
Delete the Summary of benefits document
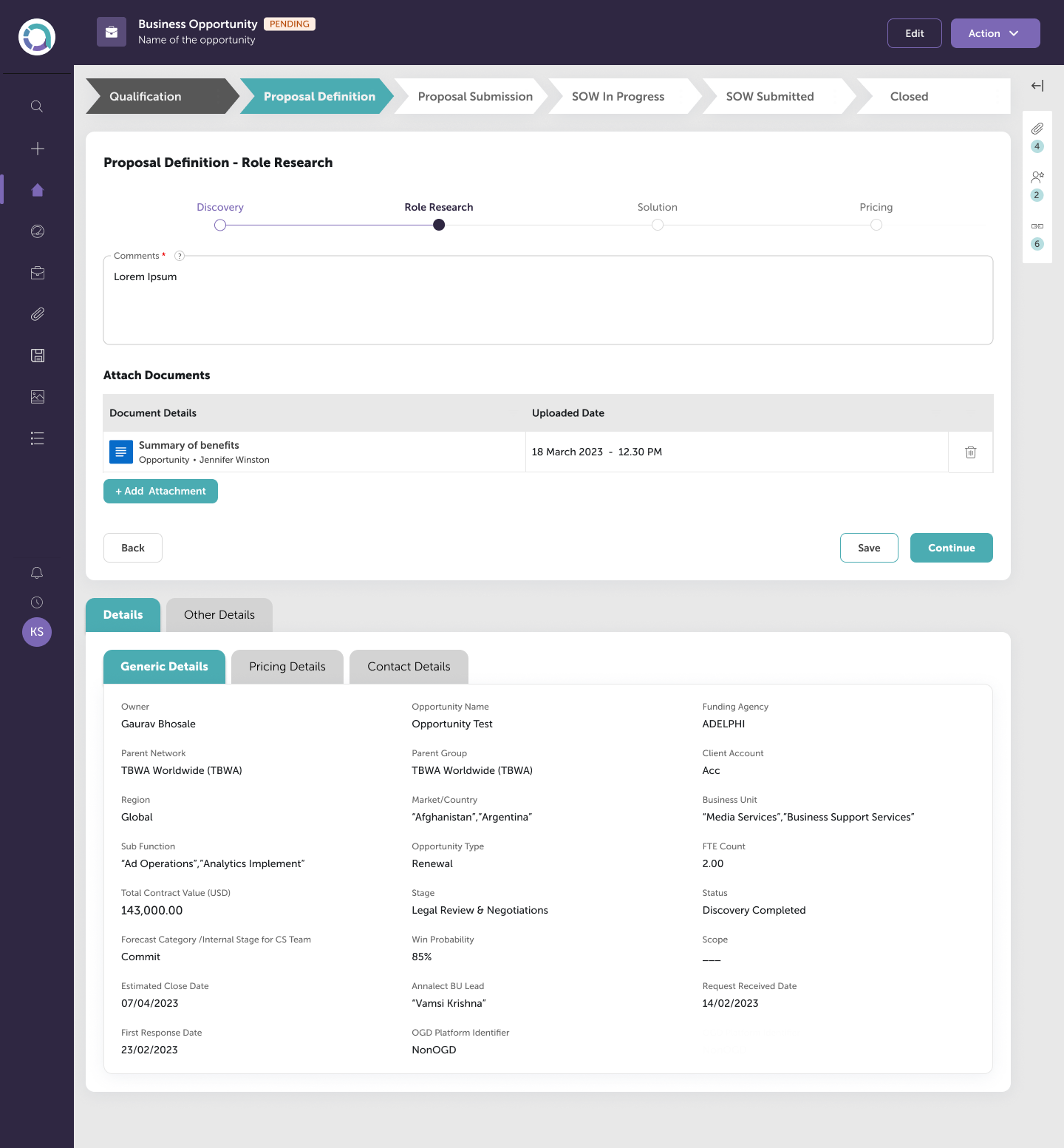[x=970, y=452]
